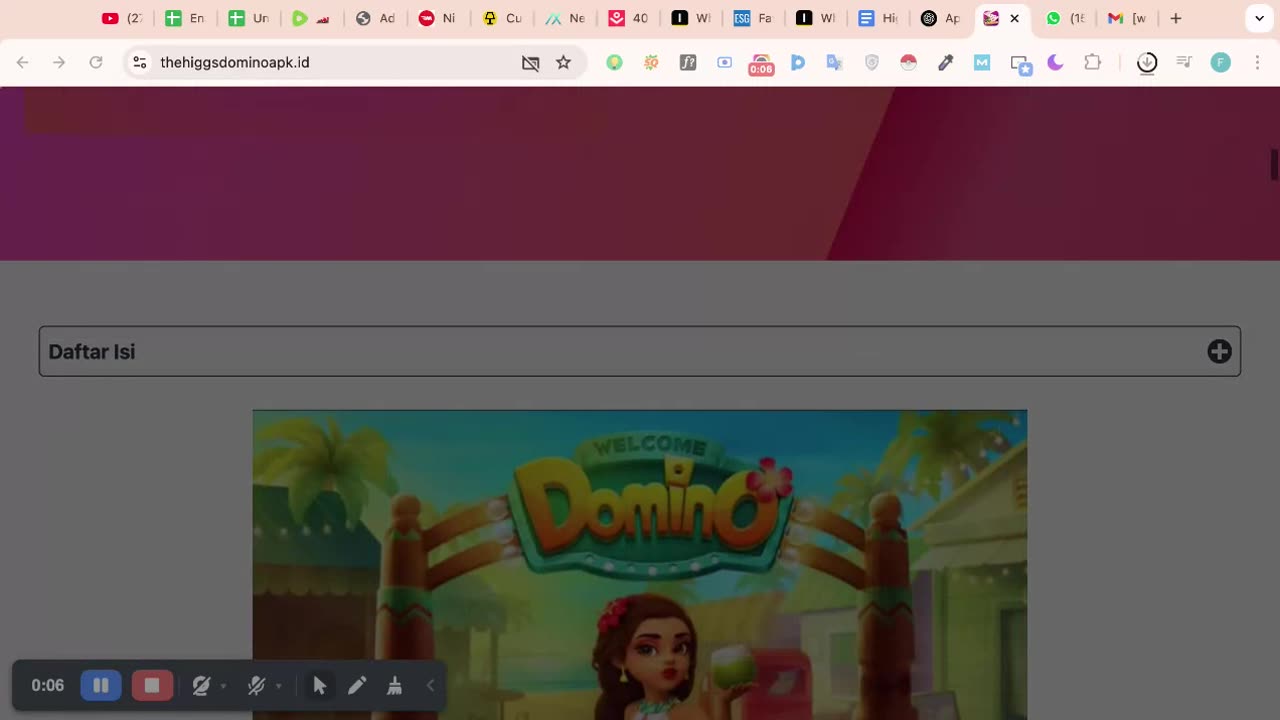This screenshot has width=1280, height=720.
Task: Switch to the tab labeled En
Action: click(x=185, y=18)
